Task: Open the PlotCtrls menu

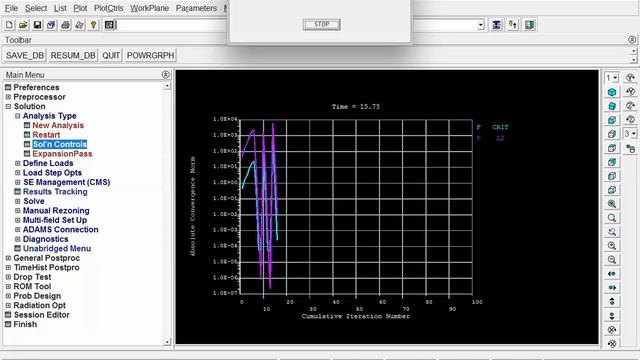Action: (x=109, y=8)
